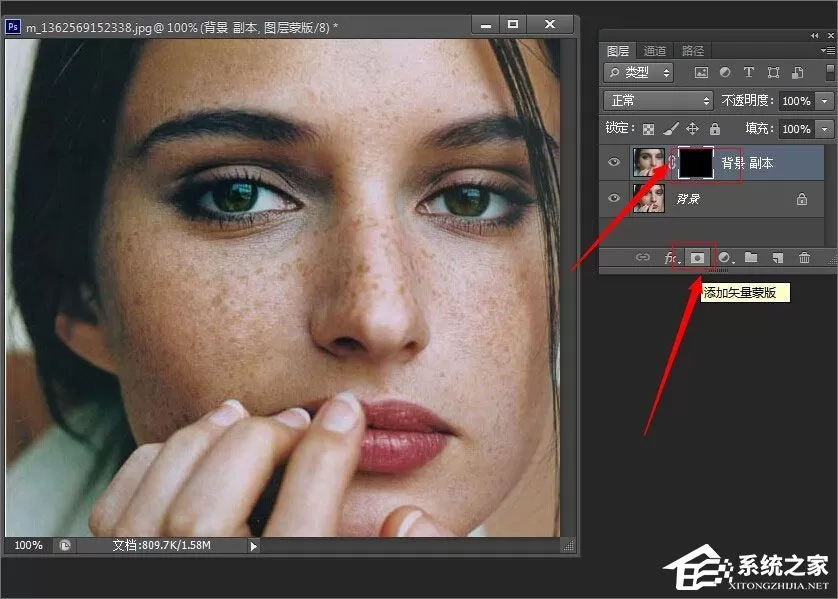Viewport: 838px width, 599px height.
Task: Collapse the panel with double-arrow icon
Action: (x=814, y=35)
